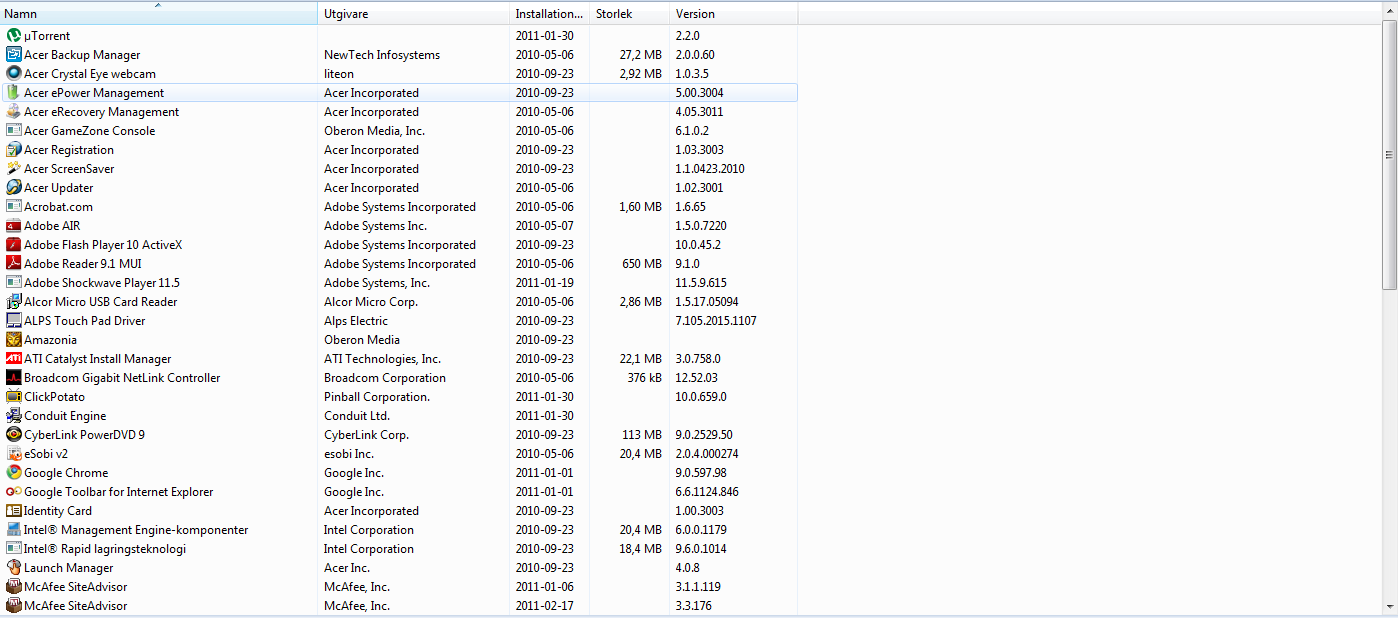Click the Launch Manager icon
This screenshot has width=1399, height=618.
coord(14,568)
